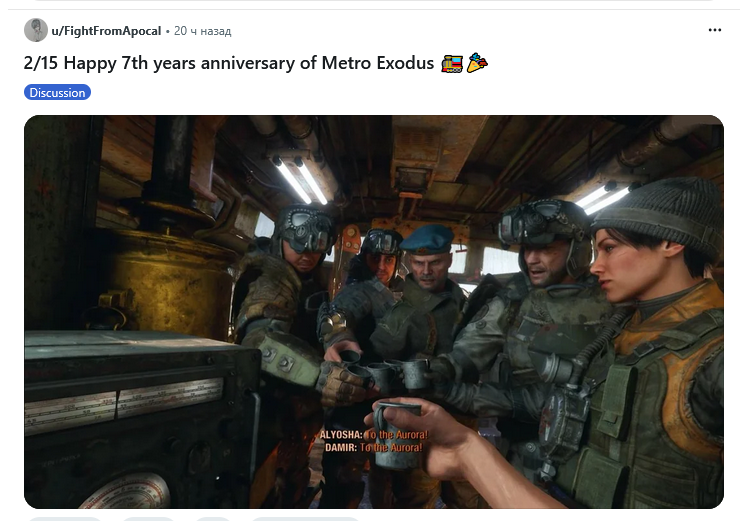
Task: Click the "20 ч назад" timestamp
Action: (203, 31)
